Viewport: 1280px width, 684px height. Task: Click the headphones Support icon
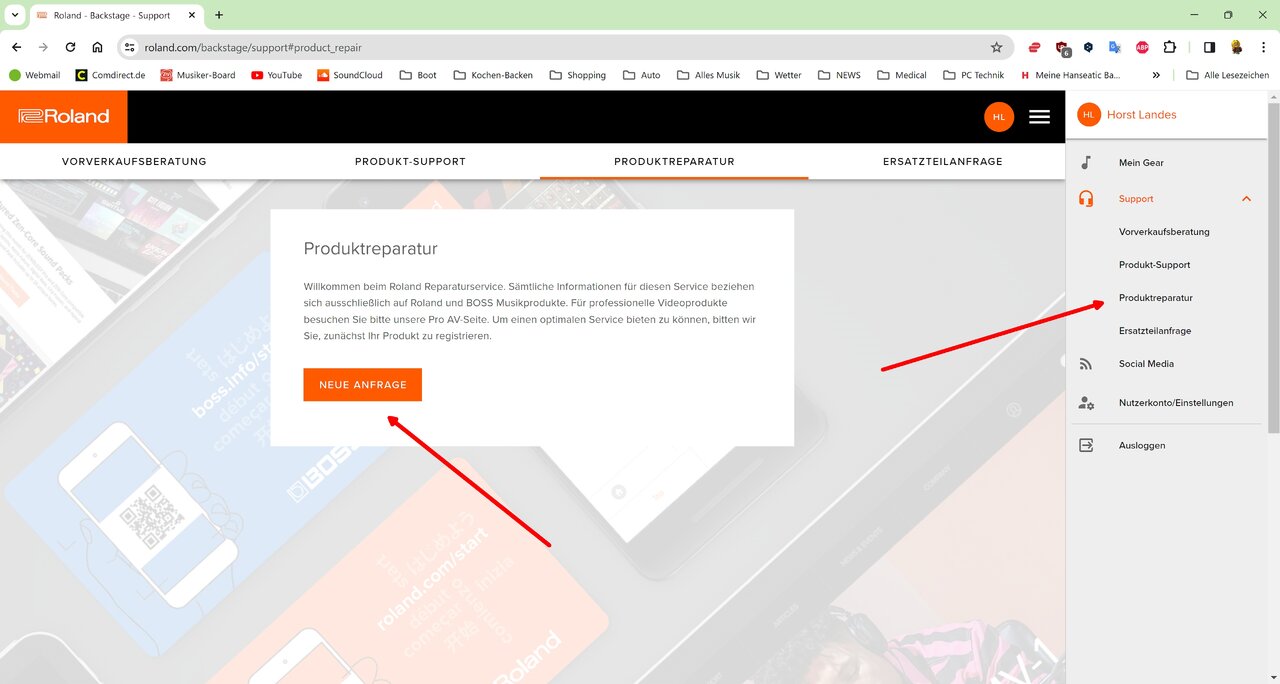(x=1086, y=199)
